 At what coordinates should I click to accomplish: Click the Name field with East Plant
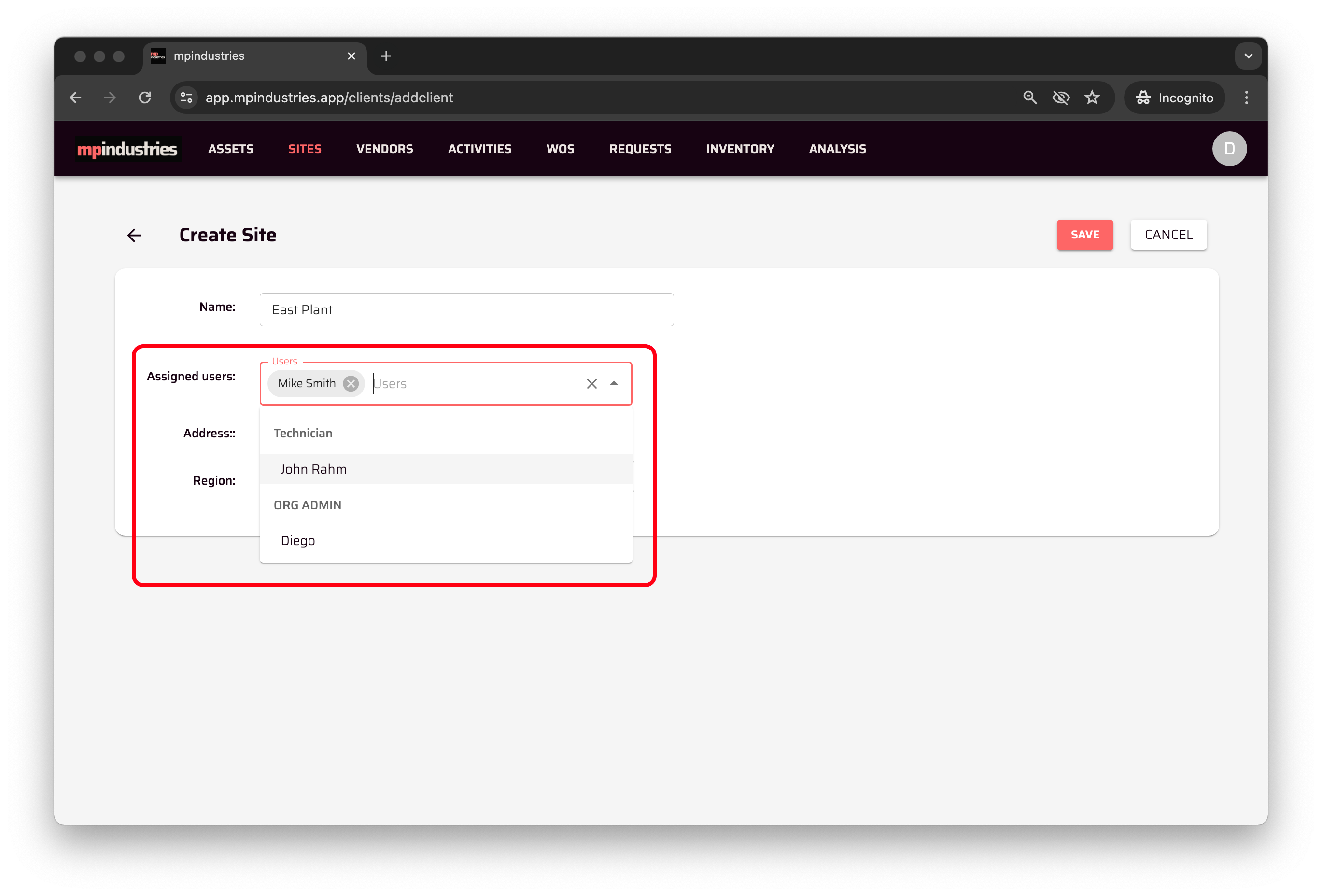pyautogui.click(x=466, y=310)
